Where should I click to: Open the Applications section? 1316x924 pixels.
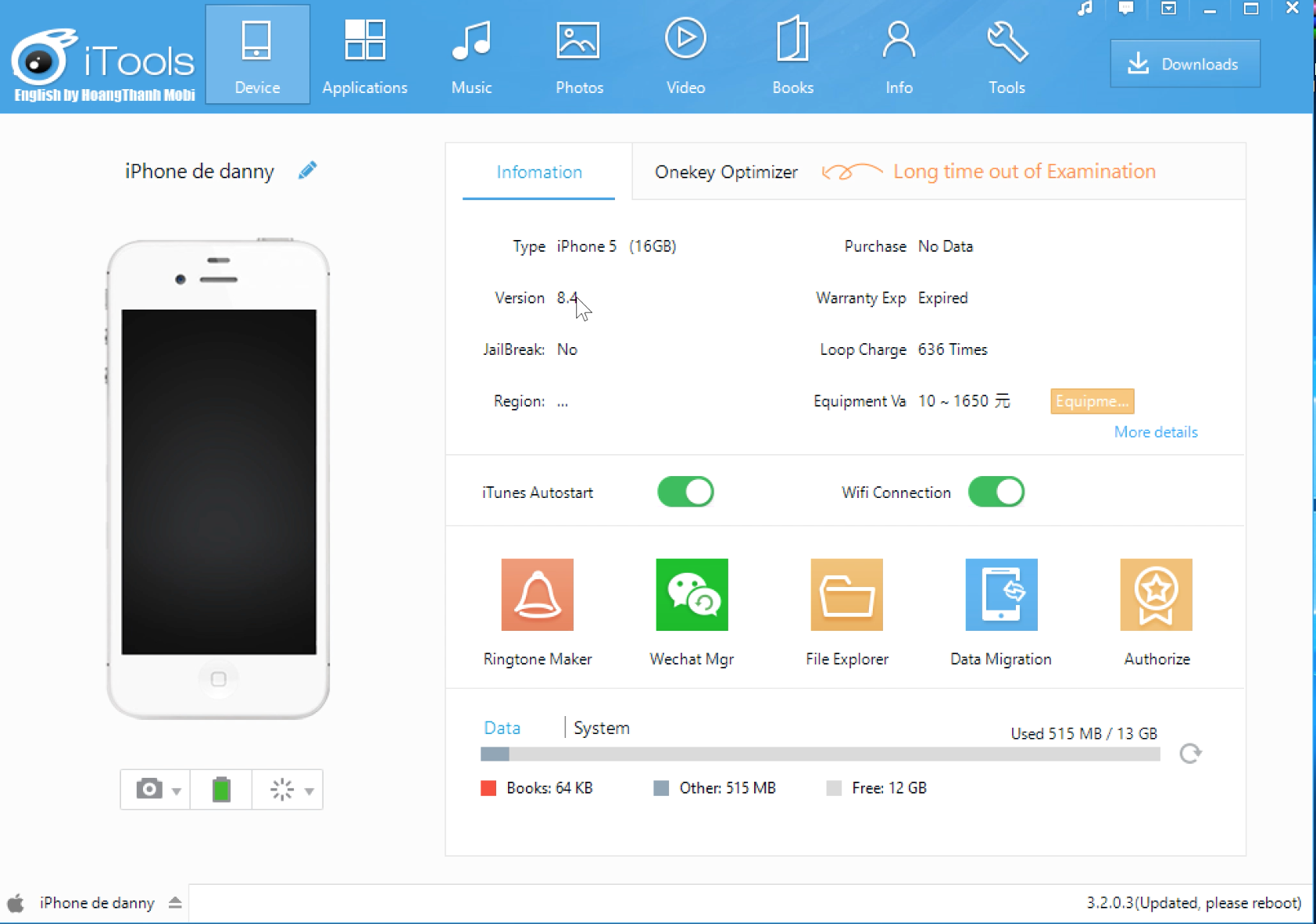click(x=365, y=56)
